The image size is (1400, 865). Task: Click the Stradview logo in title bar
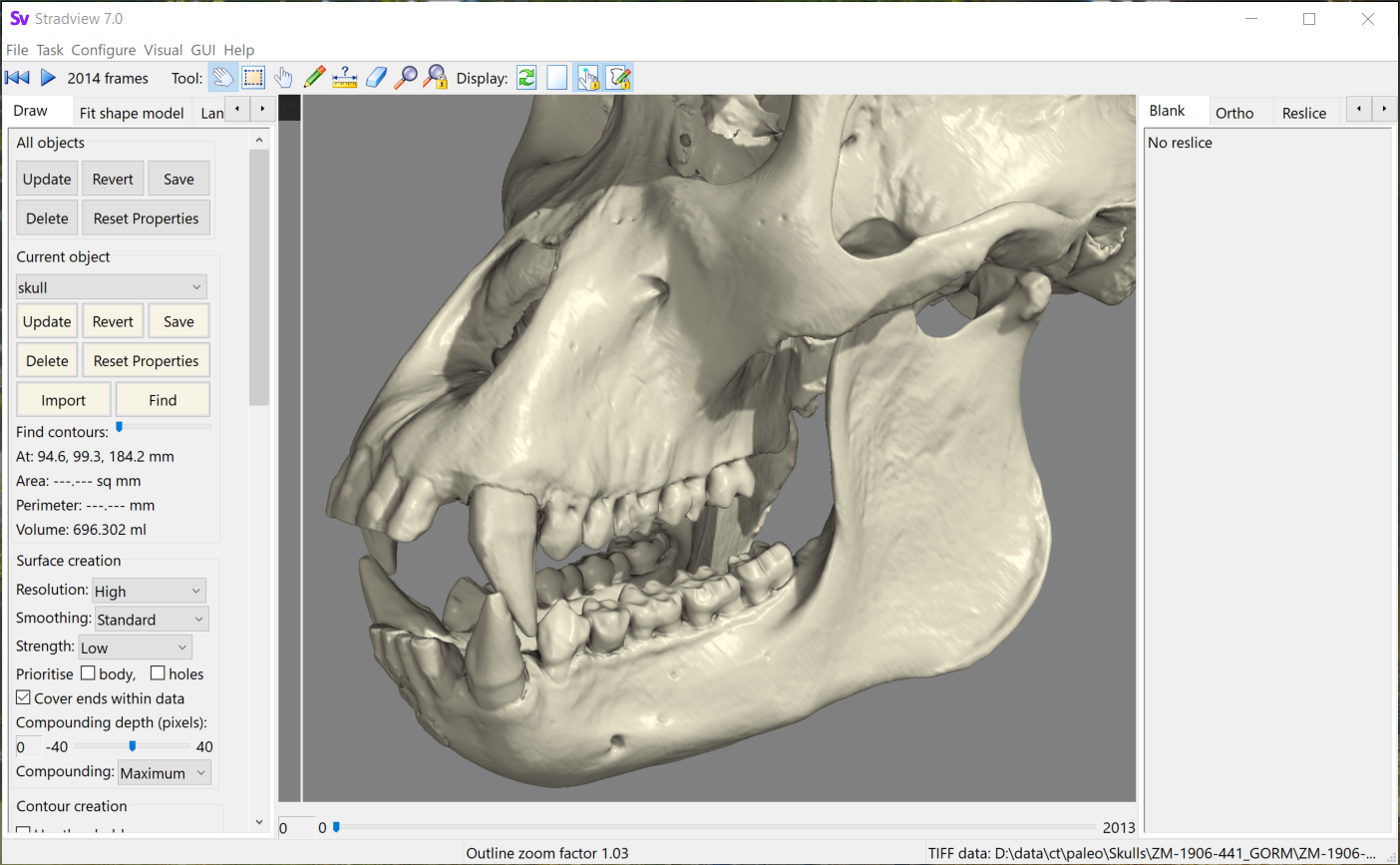pos(19,18)
